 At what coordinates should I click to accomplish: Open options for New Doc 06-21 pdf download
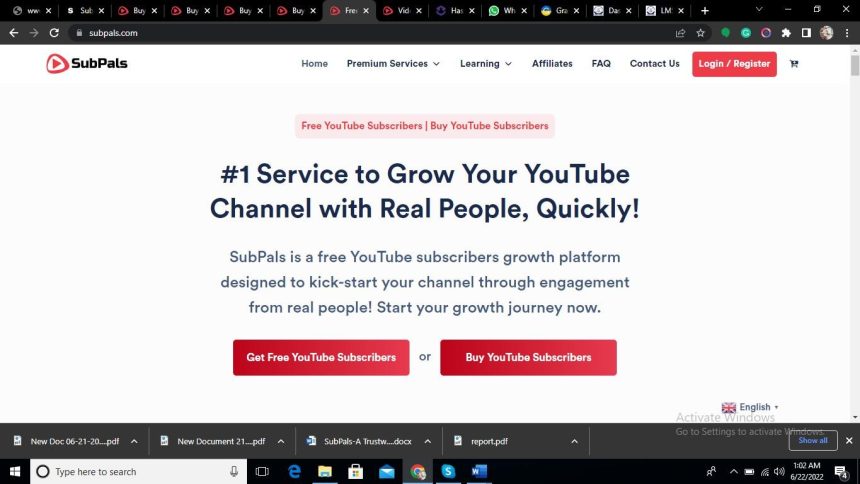134,441
